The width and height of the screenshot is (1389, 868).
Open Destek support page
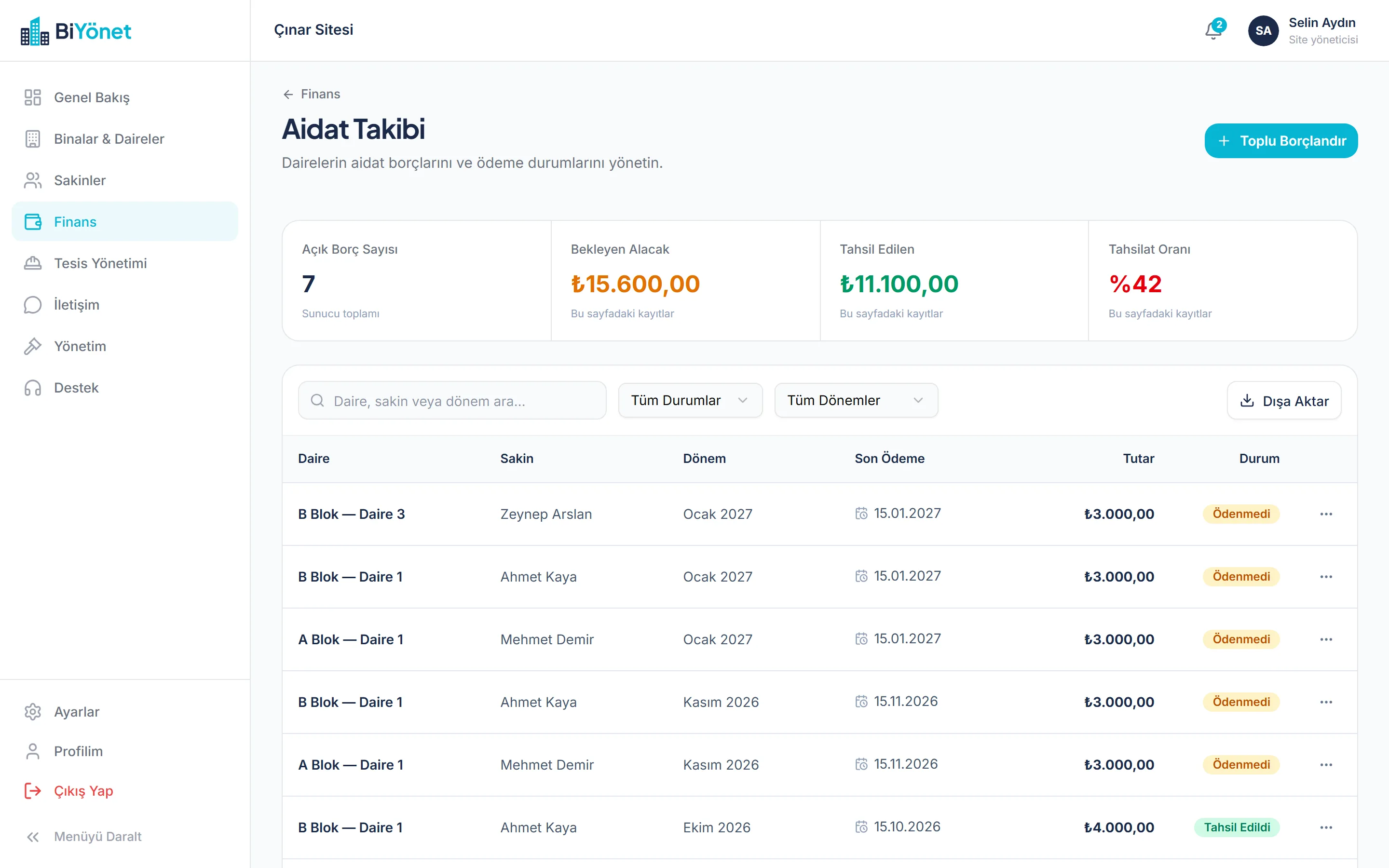[x=124, y=388]
